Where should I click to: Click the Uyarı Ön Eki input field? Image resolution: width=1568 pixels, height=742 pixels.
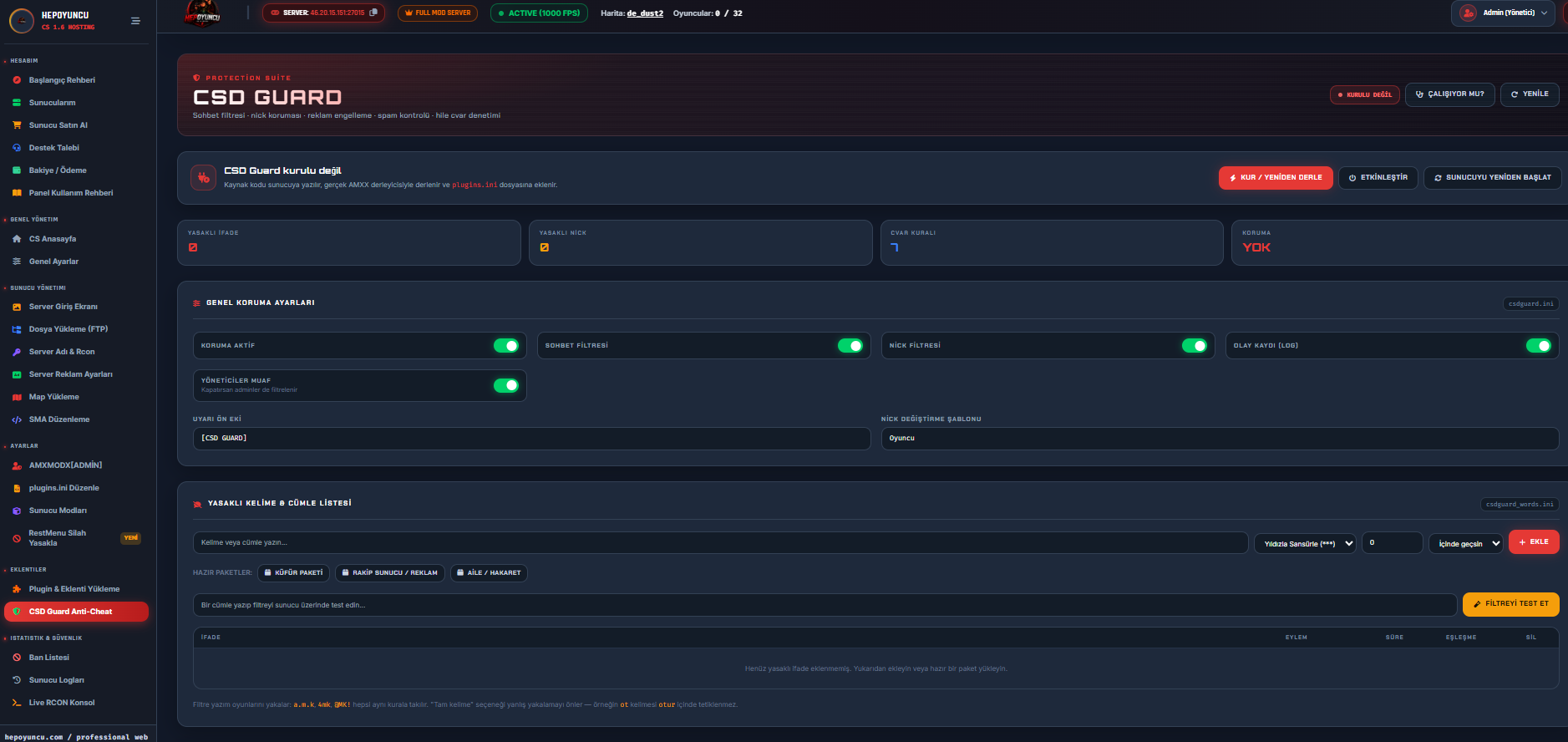(x=531, y=439)
